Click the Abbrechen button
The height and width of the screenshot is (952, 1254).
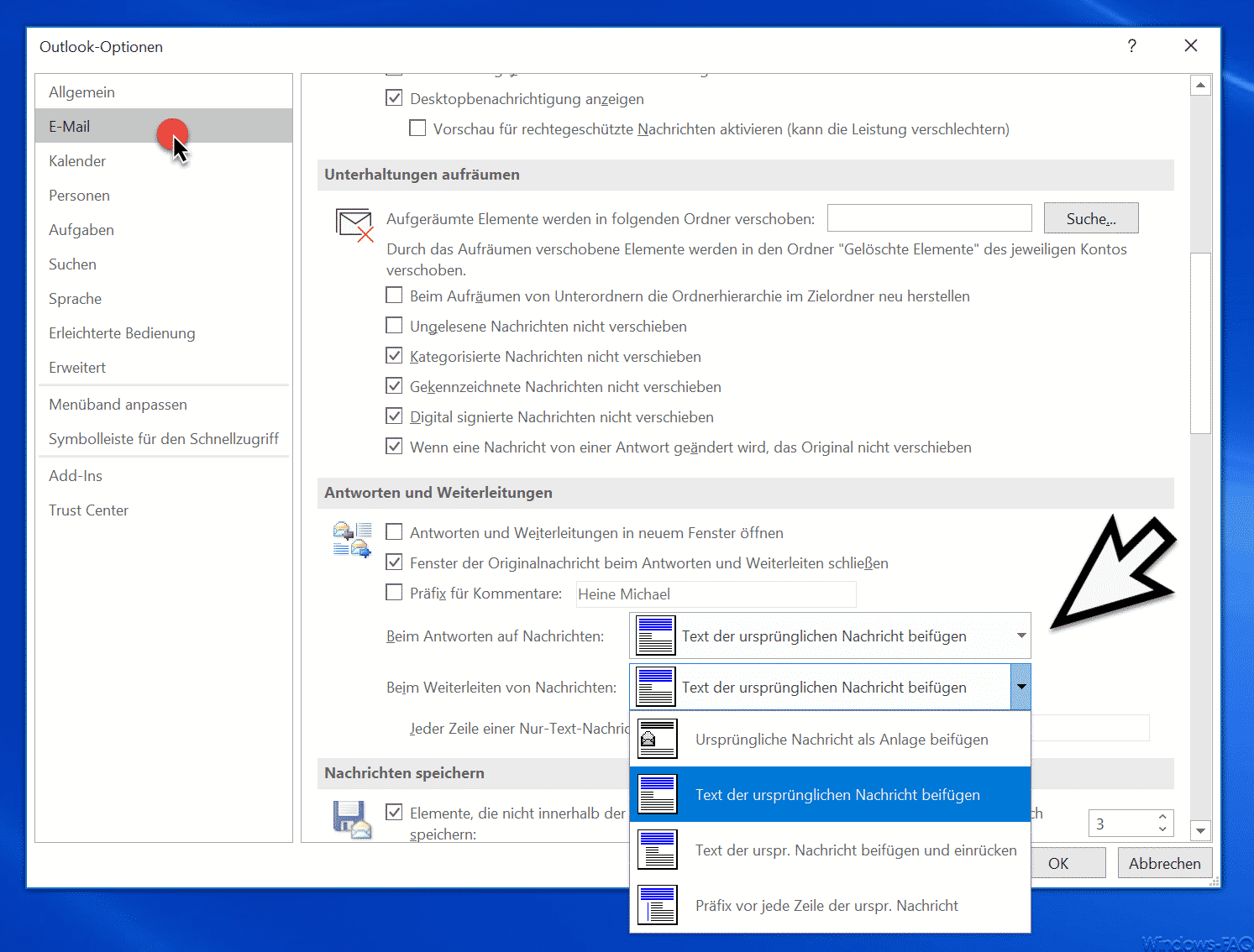1165,863
